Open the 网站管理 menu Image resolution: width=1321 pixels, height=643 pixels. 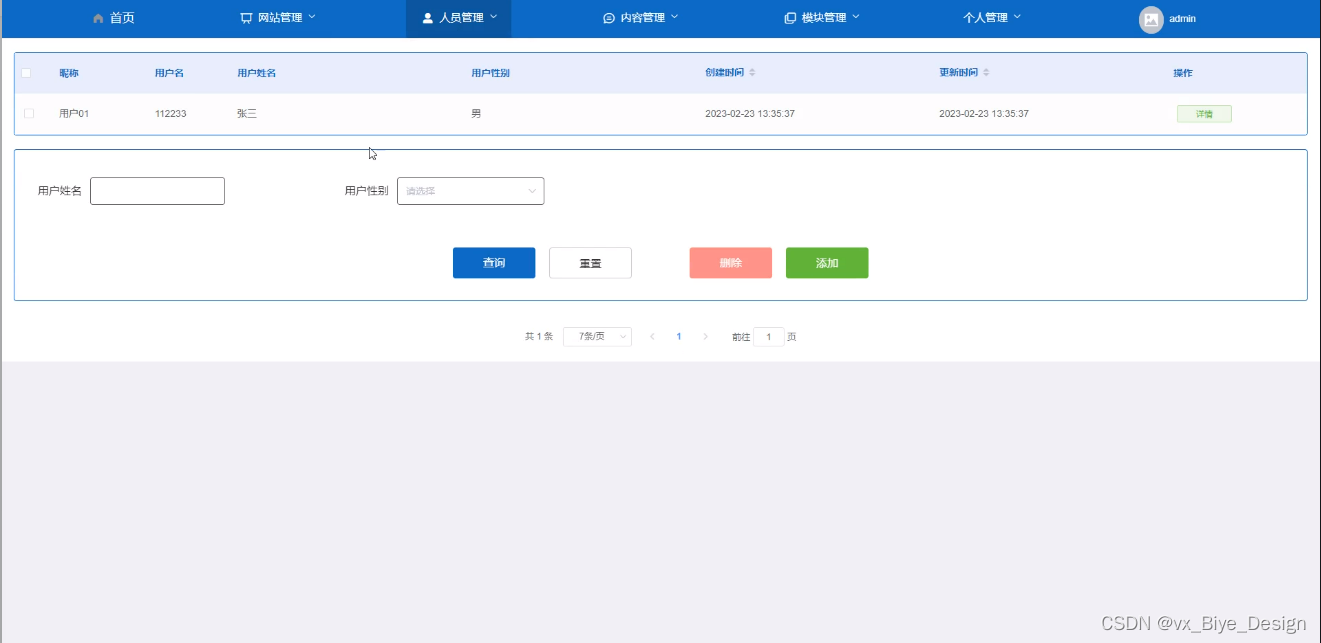coord(278,18)
